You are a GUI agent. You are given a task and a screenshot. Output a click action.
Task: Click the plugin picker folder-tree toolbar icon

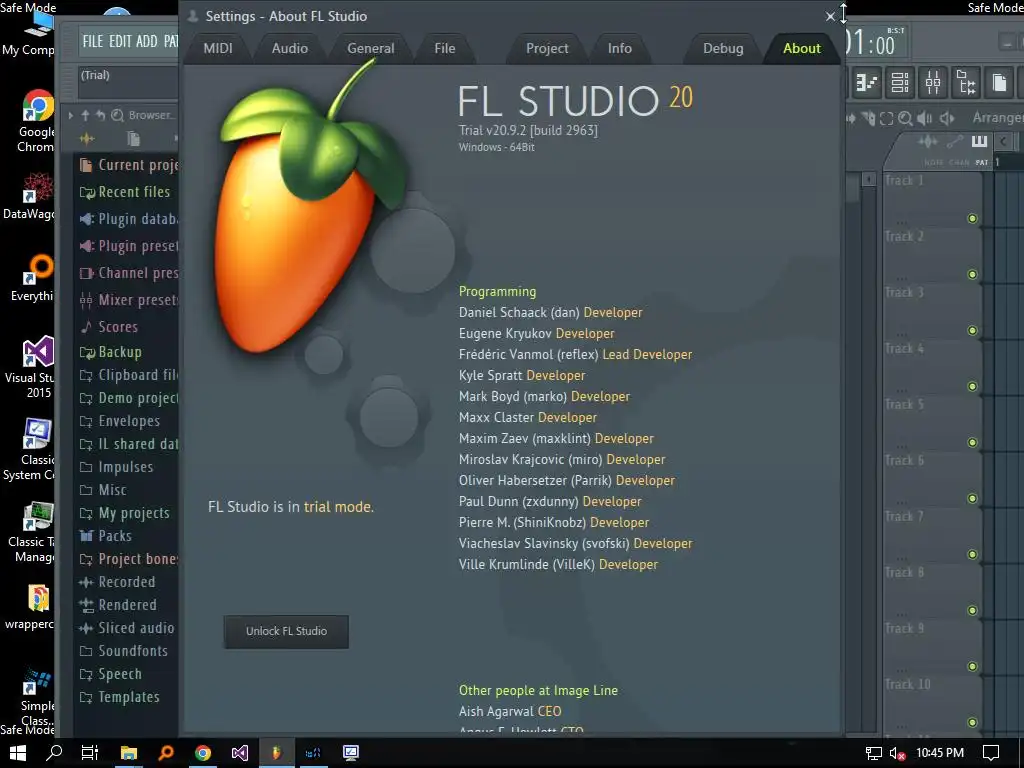(965, 83)
